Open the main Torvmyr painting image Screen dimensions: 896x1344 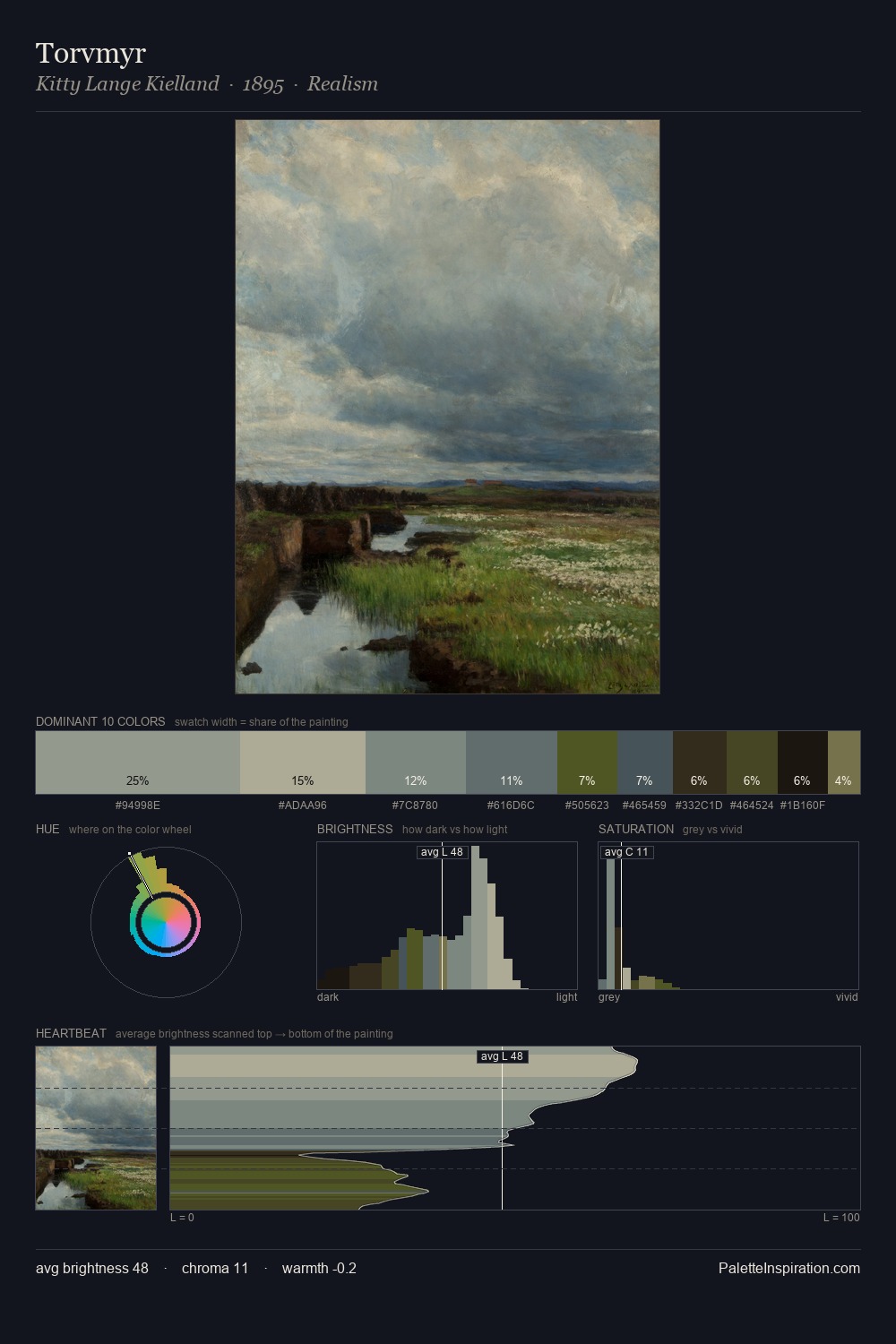pyautogui.click(x=447, y=407)
